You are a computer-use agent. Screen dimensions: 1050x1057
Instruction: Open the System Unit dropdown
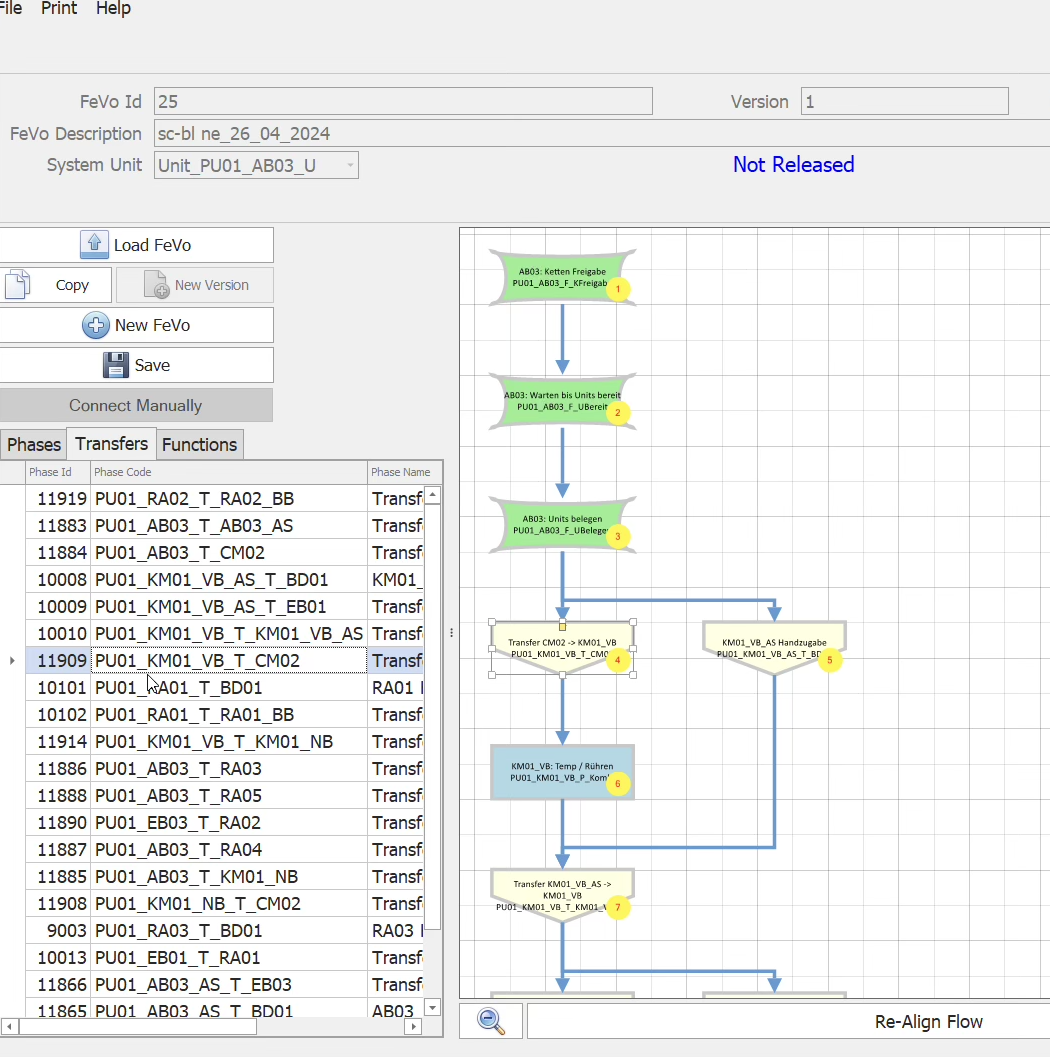350,165
